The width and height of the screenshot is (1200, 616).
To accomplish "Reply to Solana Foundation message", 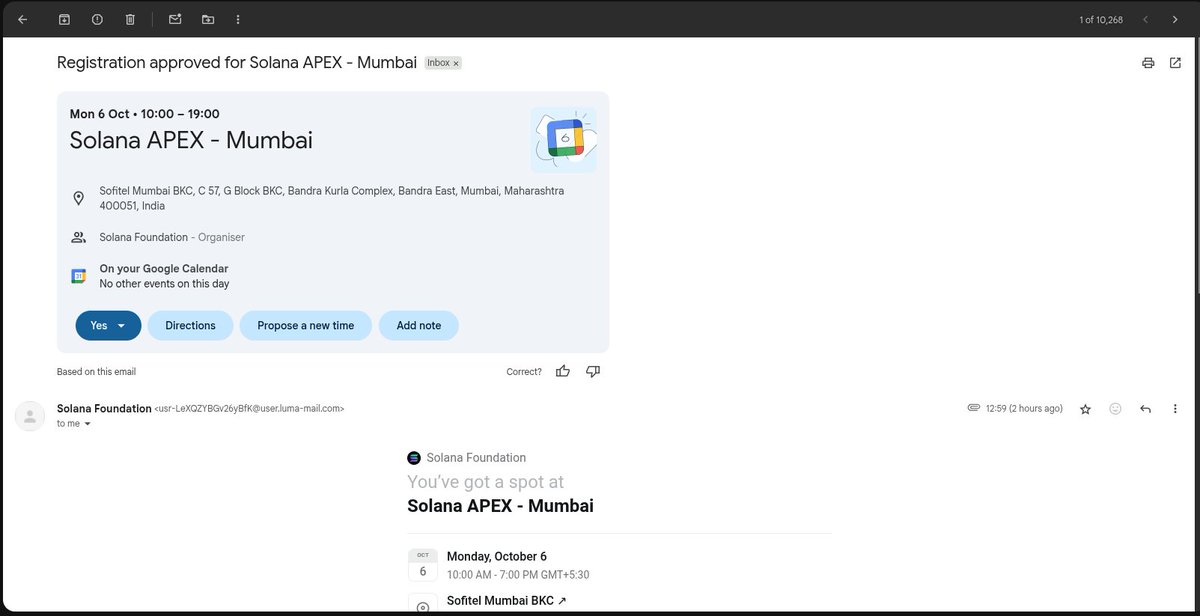I will (1145, 409).
